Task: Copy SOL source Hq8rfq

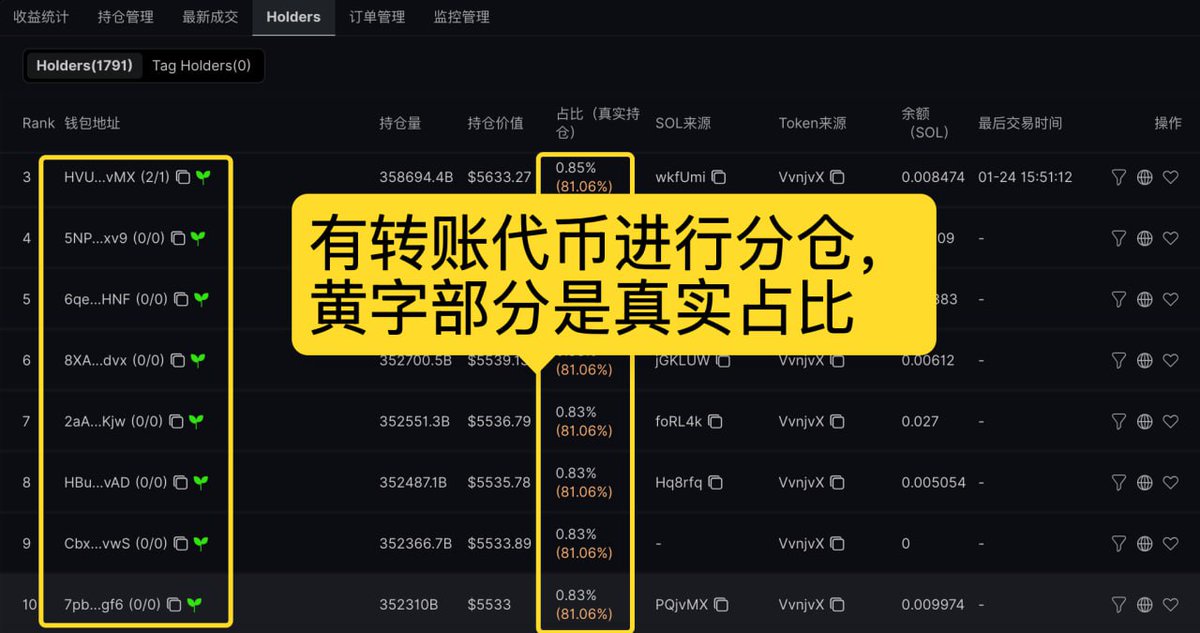Action: pyautogui.click(x=717, y=482)
